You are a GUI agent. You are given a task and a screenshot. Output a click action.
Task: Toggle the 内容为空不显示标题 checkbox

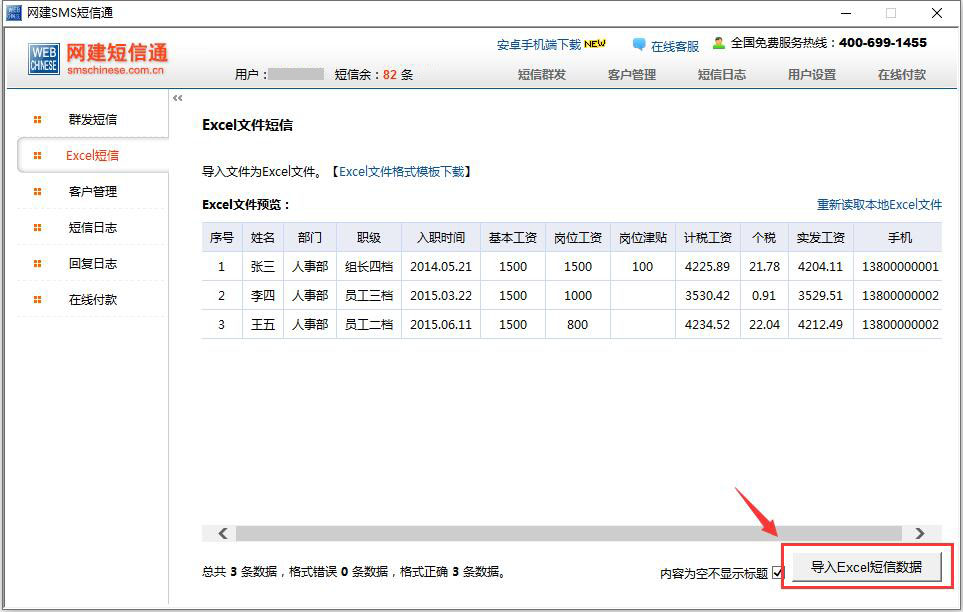pyautogui.click(x=778, y=573)
